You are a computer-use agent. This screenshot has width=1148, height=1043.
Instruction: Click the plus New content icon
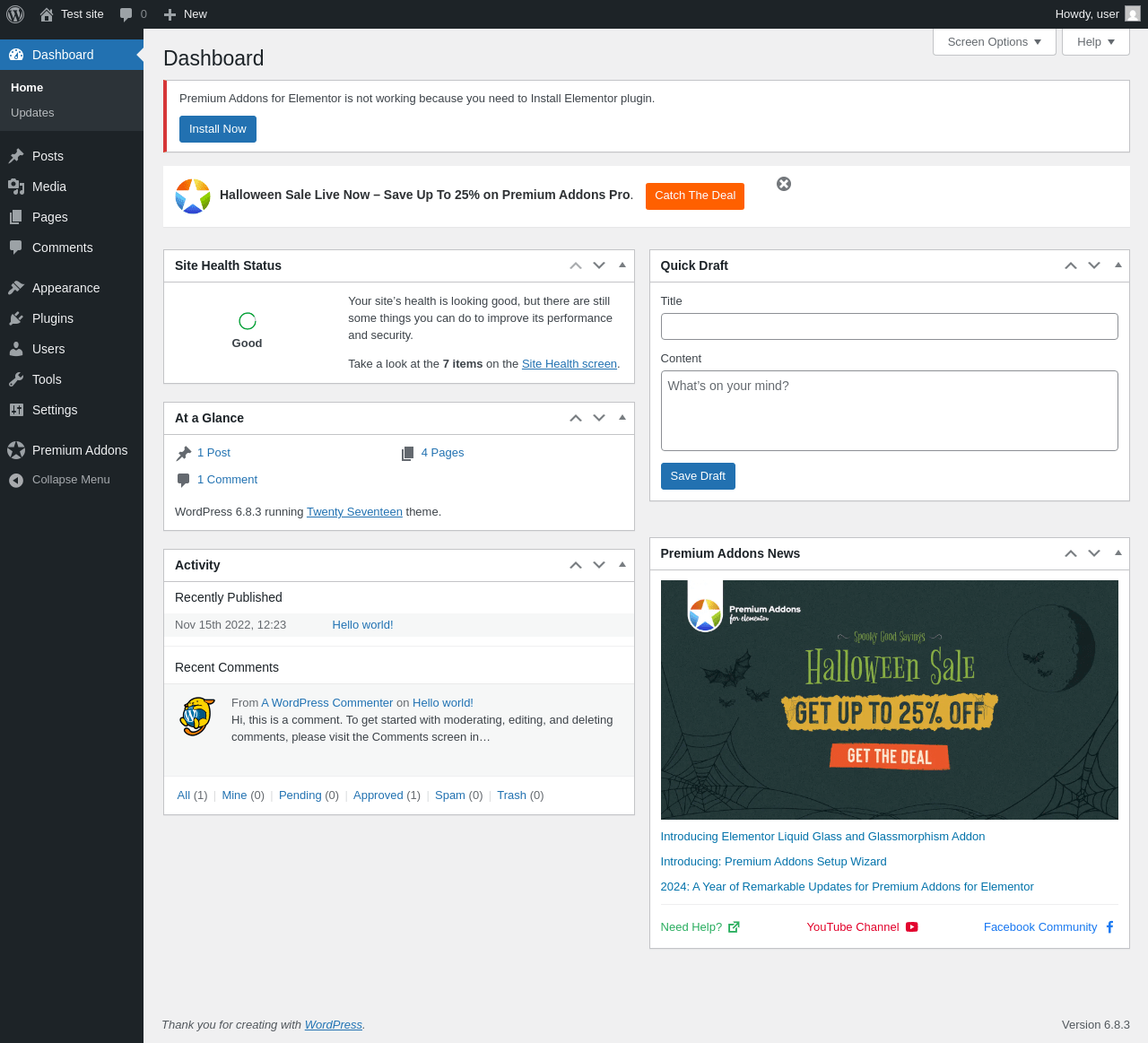pyautogui.click(x=170, y=14)
